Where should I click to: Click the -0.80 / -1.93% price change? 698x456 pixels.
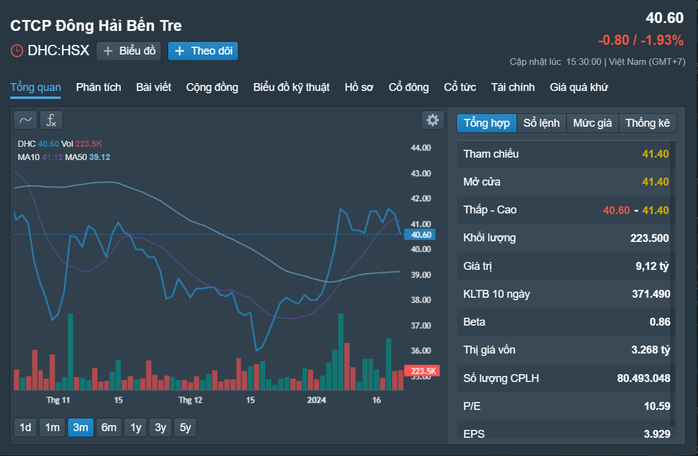pos(641,41)
